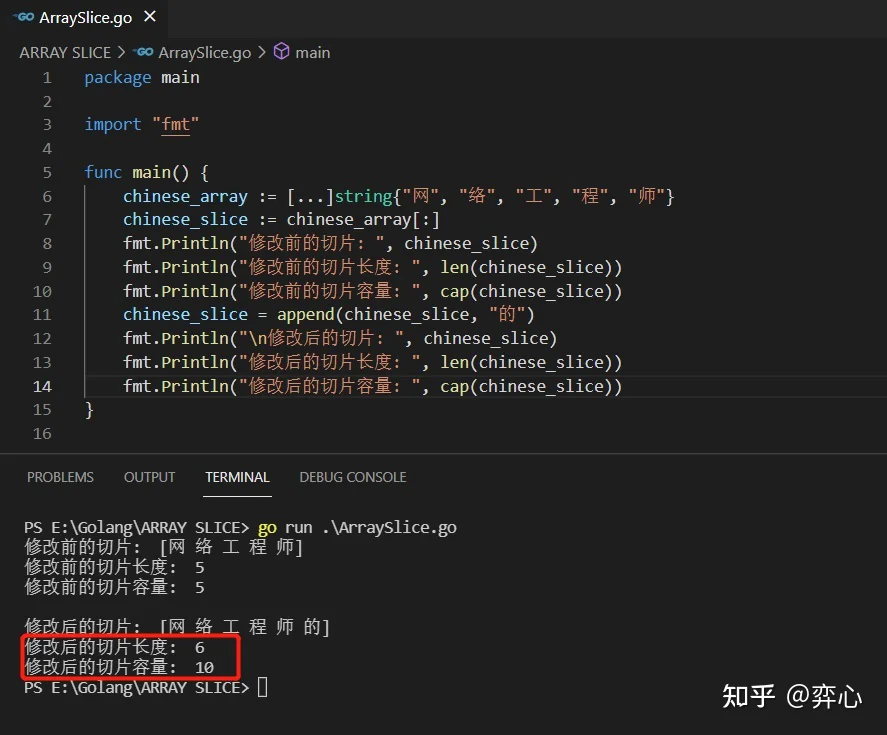887x735 pixels.
Task: Expand chevron after ARRAY SLICE breadcrumb
Action: click(x=121, y=52)
